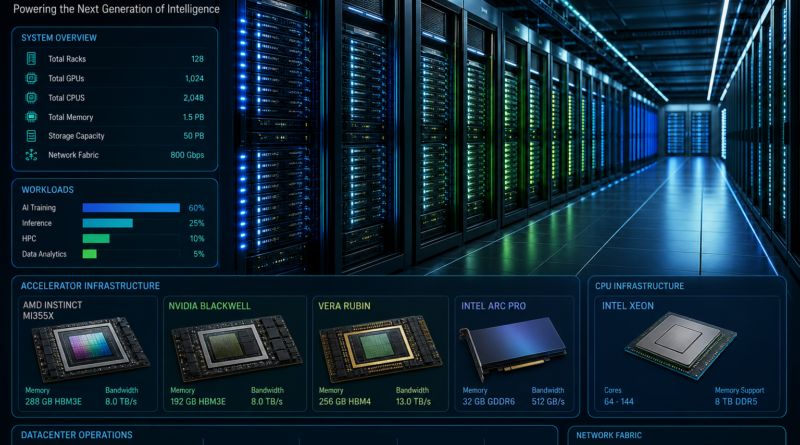The width and height of the screenshot is (800, 445).
Task: Click the VERA RUBIN card title
Action: pos(344,306)
